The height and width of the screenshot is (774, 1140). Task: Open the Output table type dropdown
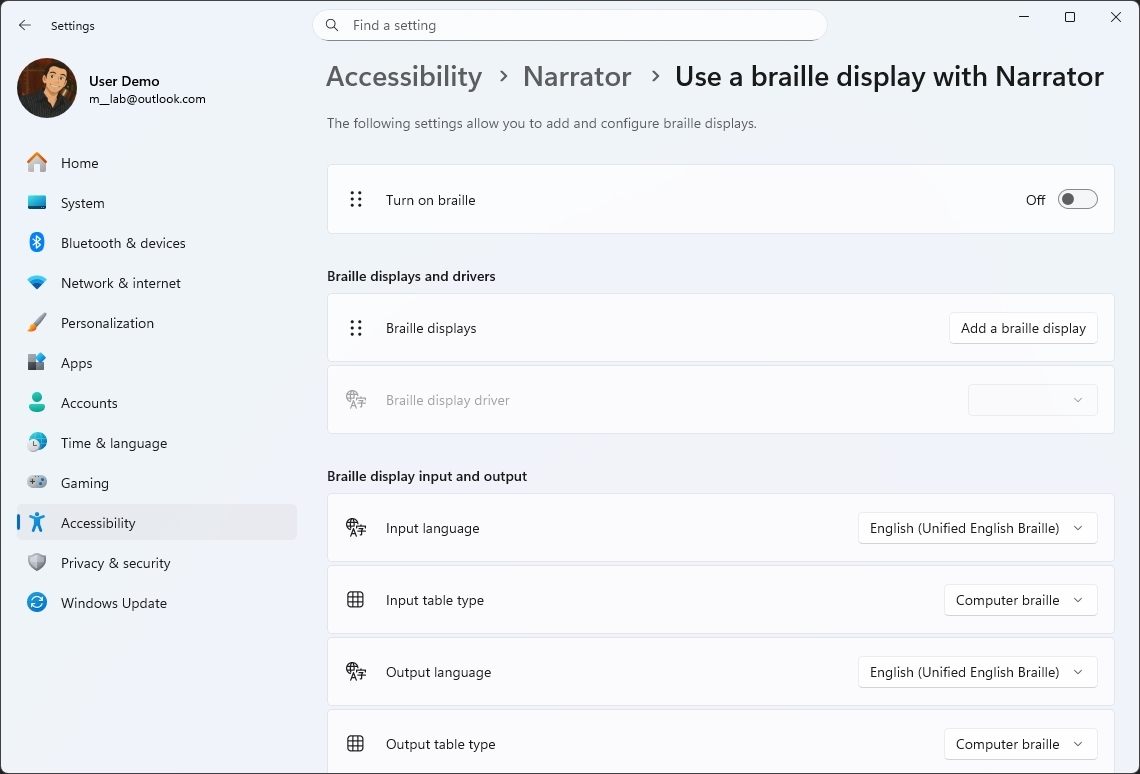click(x=1020, y=744)
